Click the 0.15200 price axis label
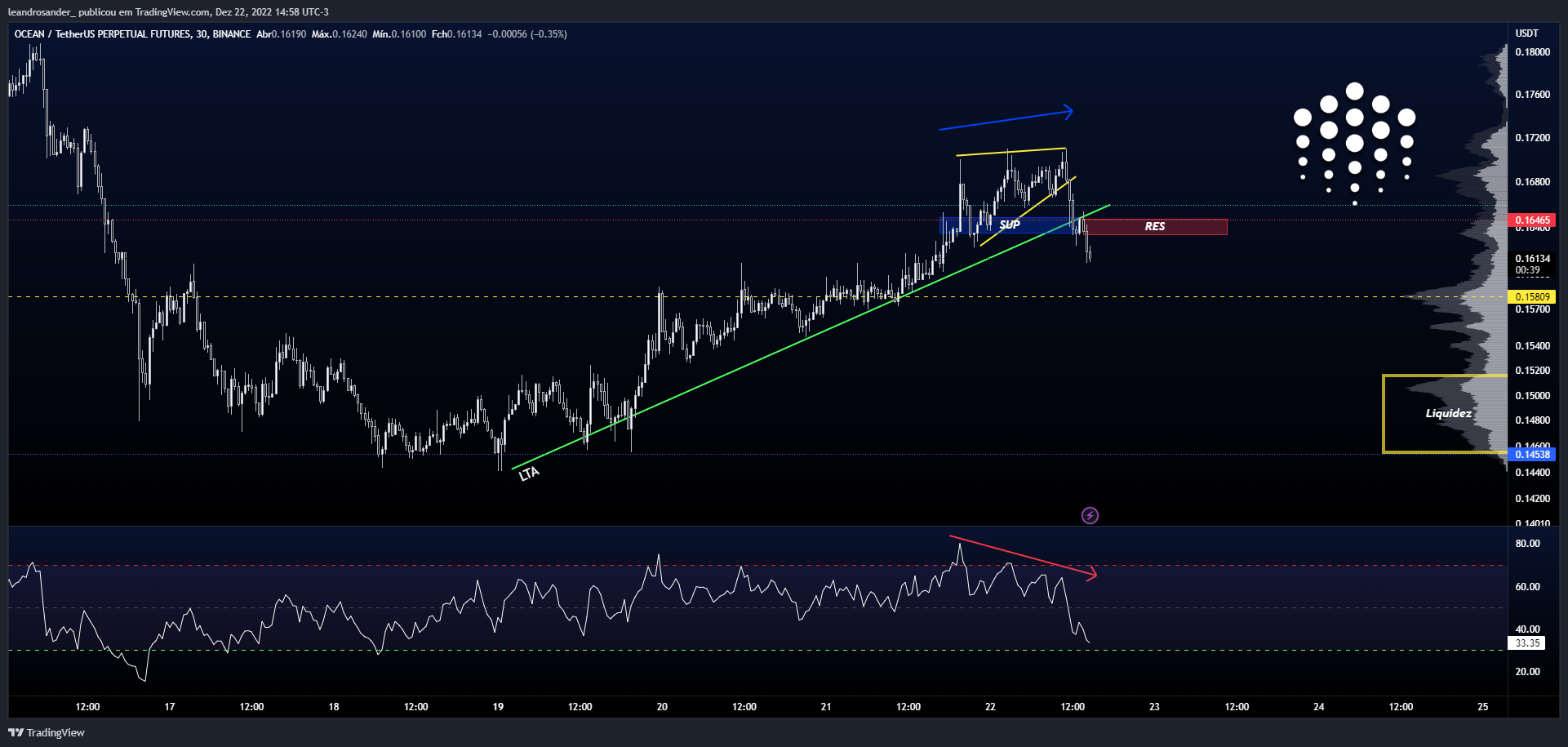The width and height of the screenshot is (1568, 747). [1532, 371]
